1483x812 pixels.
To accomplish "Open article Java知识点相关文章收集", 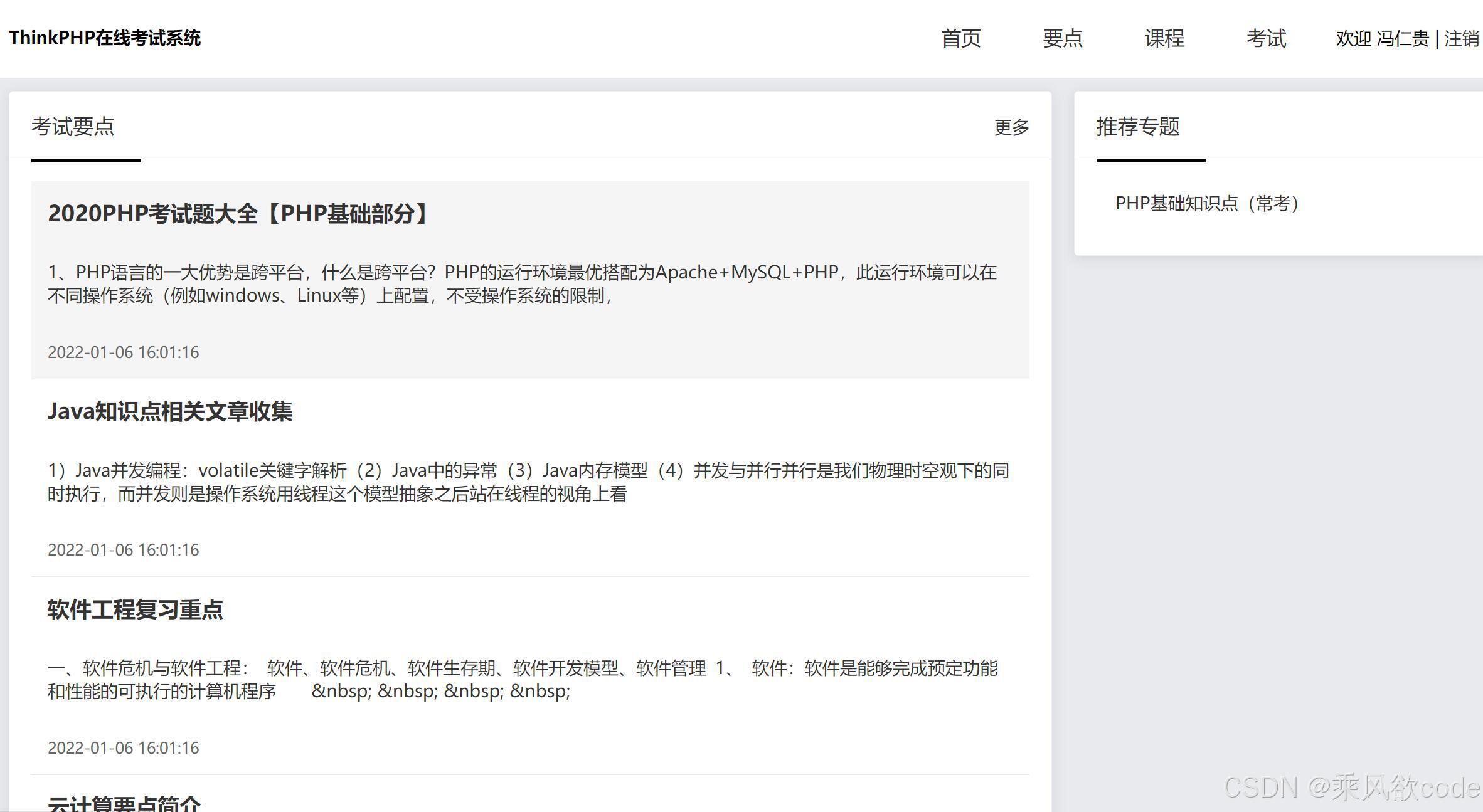I will pyautogui.click(x=170, y=412).
